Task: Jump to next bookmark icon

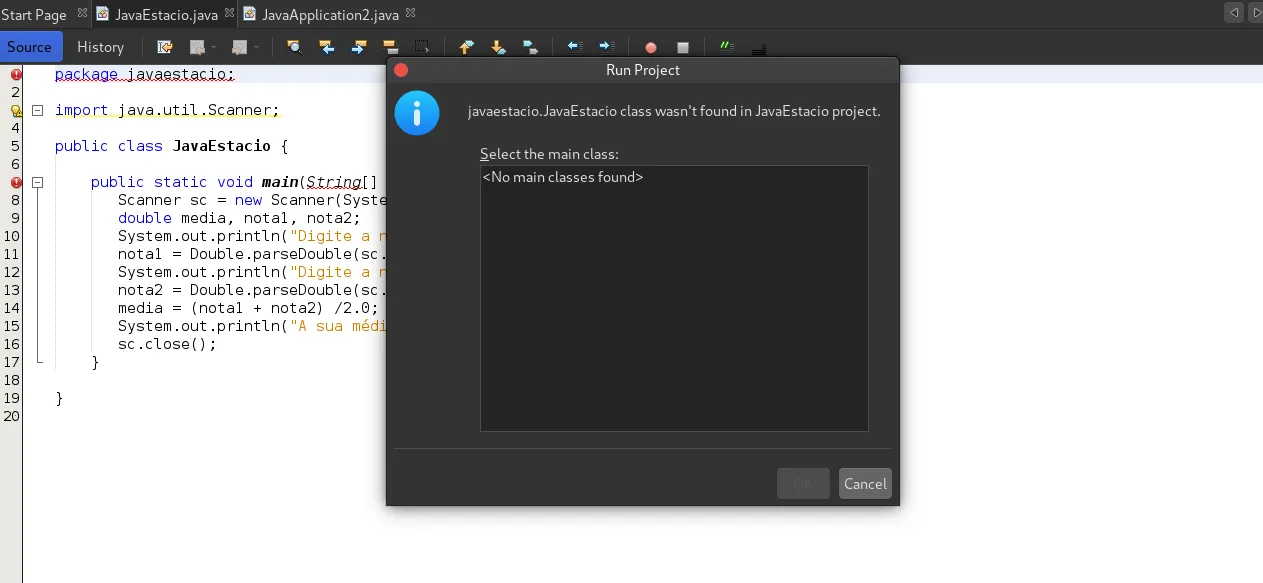Action: (498, 47)
